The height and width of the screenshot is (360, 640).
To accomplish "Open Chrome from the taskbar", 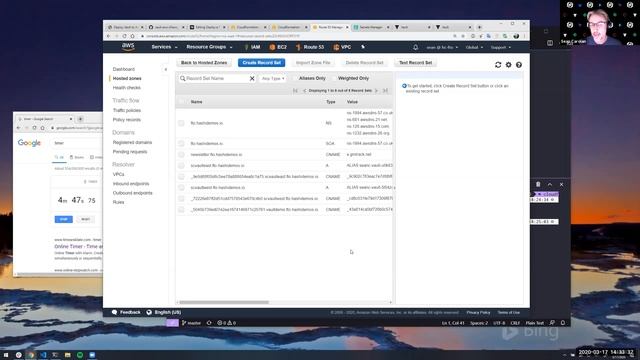I will click(x=31, y=355).
